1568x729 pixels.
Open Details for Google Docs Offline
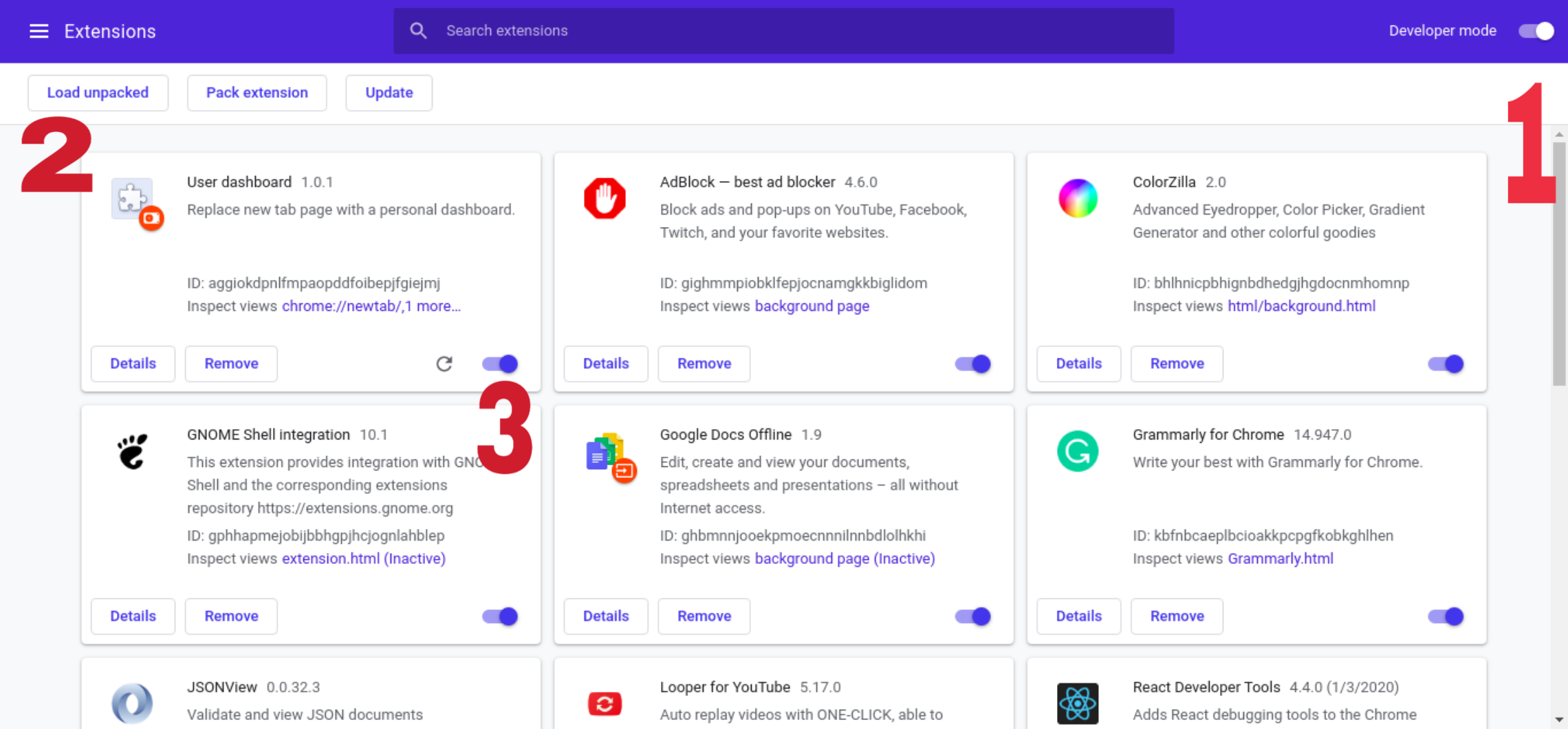(x=606, y=616)
